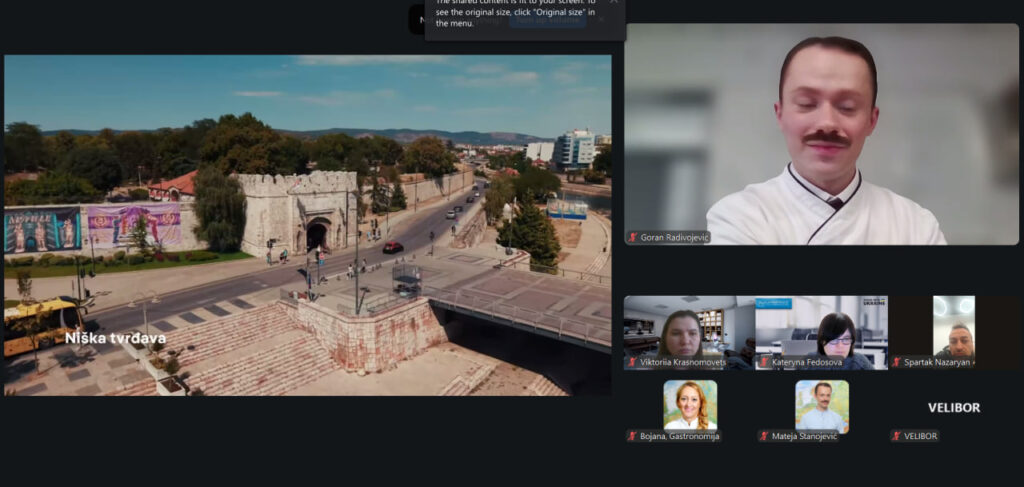Click the muted mic icon next to VELIBOR label

point(897,436)
